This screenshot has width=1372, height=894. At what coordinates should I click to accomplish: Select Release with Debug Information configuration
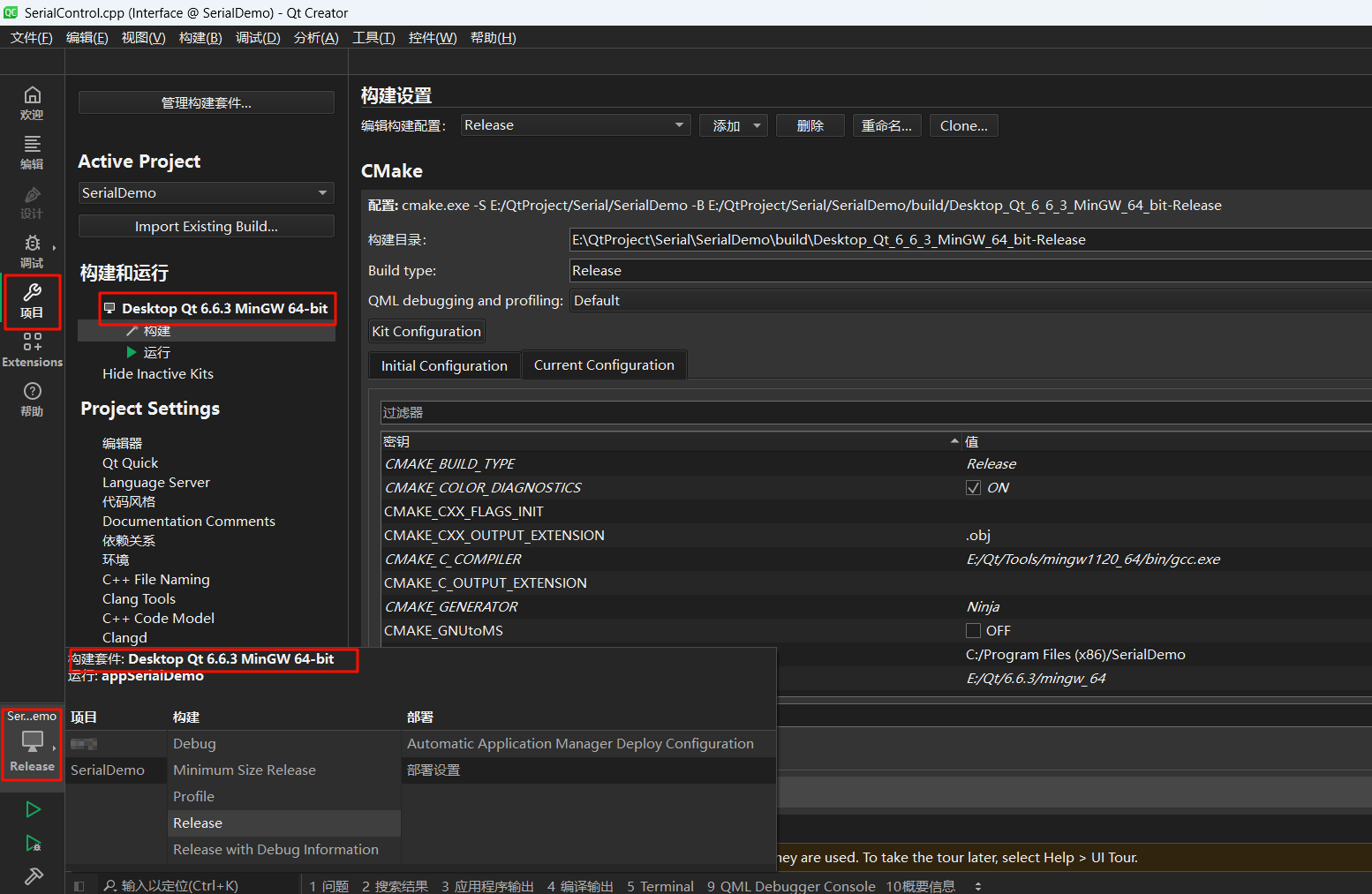pyautogui.click(x=283, y=850)
